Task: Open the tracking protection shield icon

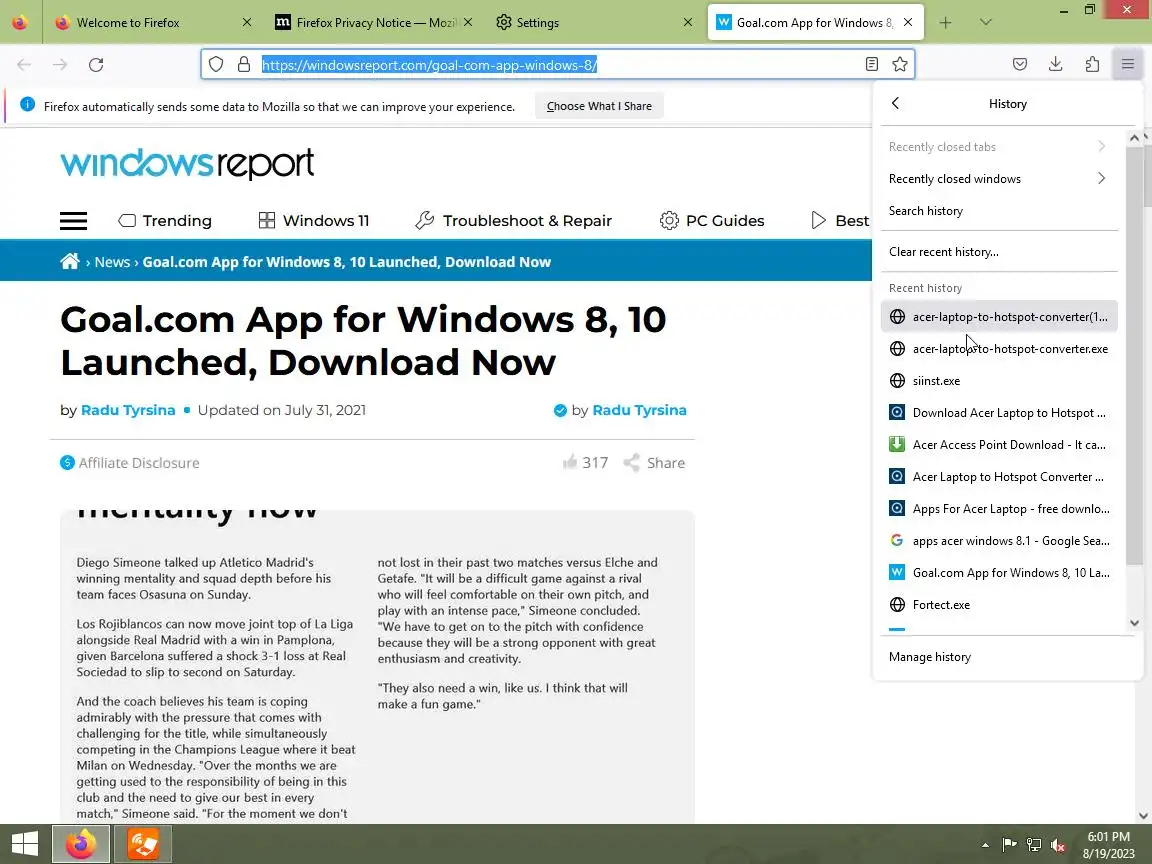Action: (x=215, y=65)
